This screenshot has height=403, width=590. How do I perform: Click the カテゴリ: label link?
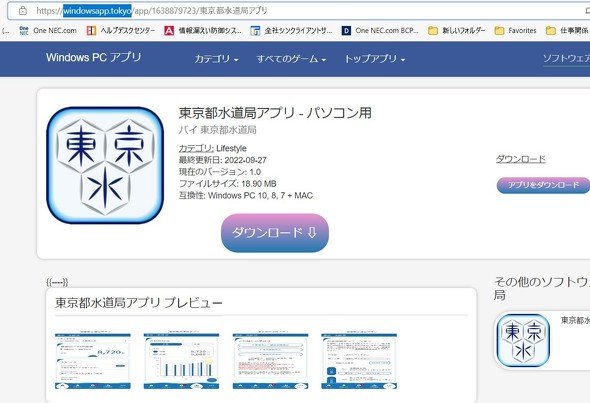click(x=196, y=148)
